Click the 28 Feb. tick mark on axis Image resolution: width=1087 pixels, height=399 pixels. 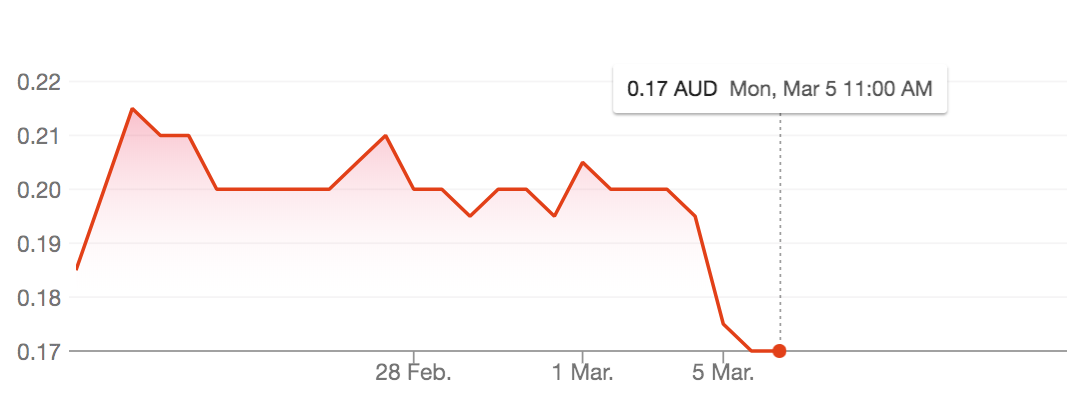pyautogui.click(x=414, y=356)
